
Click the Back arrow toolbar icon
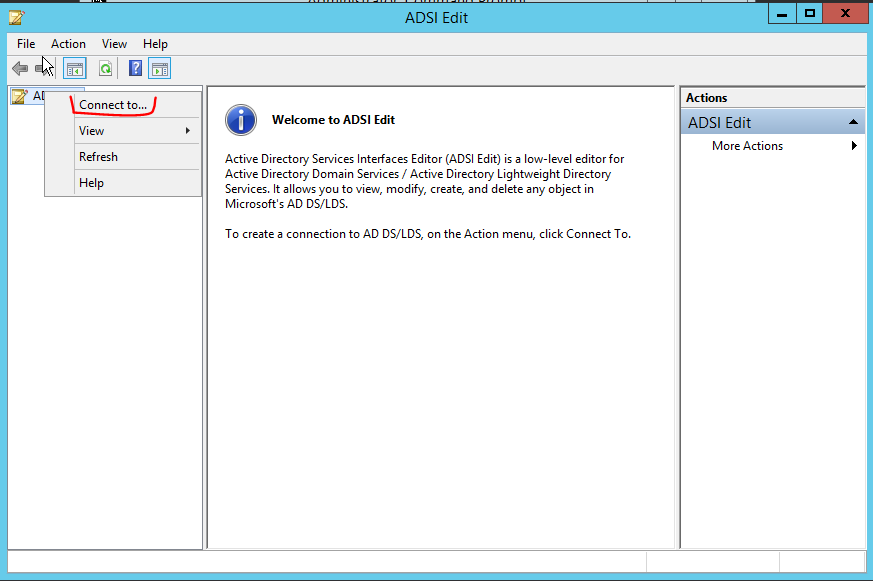coord(20,68)
